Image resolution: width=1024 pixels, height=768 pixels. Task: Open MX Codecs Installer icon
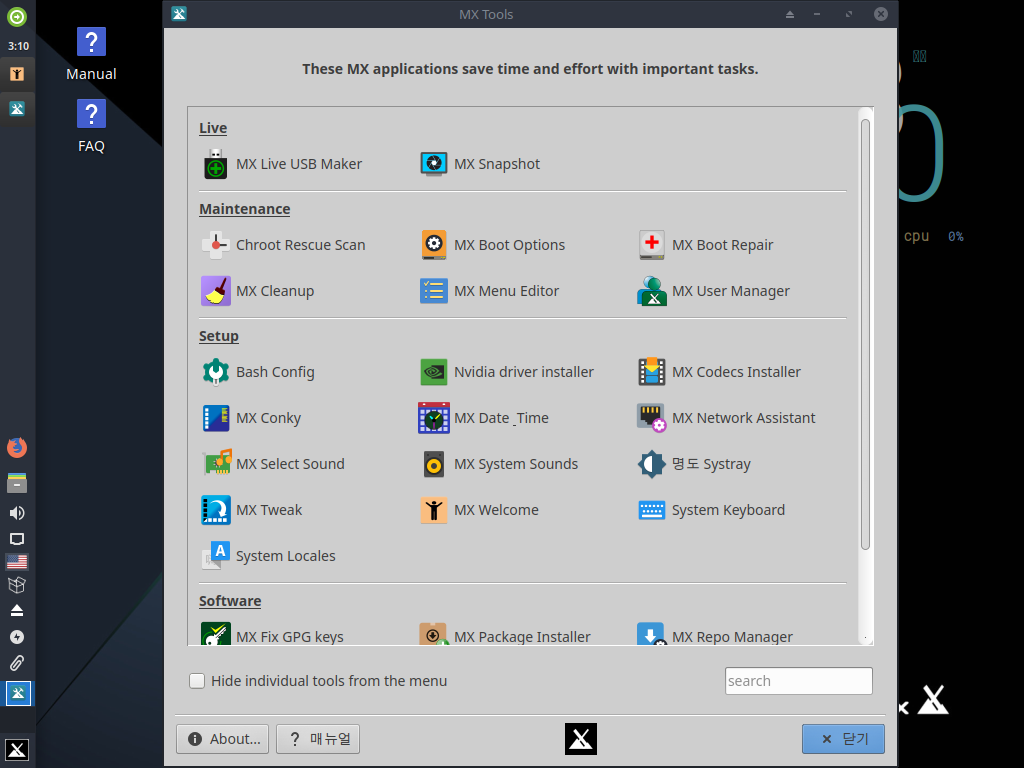pos(652,372)
